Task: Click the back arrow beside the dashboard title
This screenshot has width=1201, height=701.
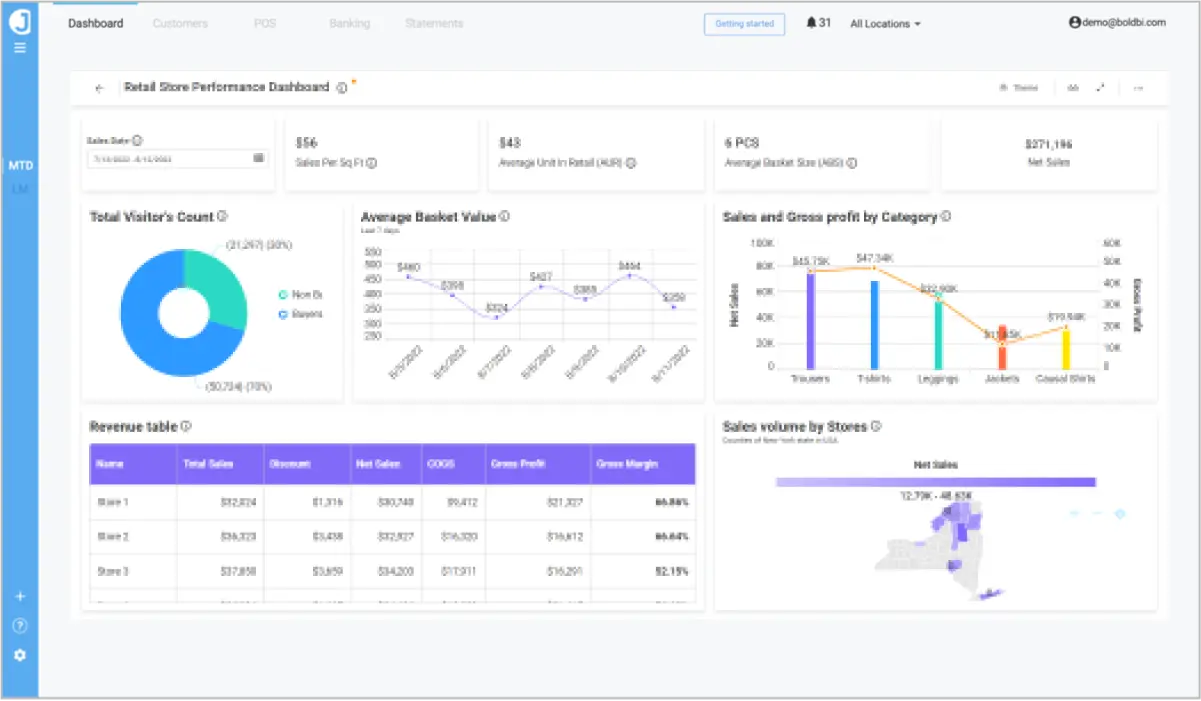Action: click(98, 88)
